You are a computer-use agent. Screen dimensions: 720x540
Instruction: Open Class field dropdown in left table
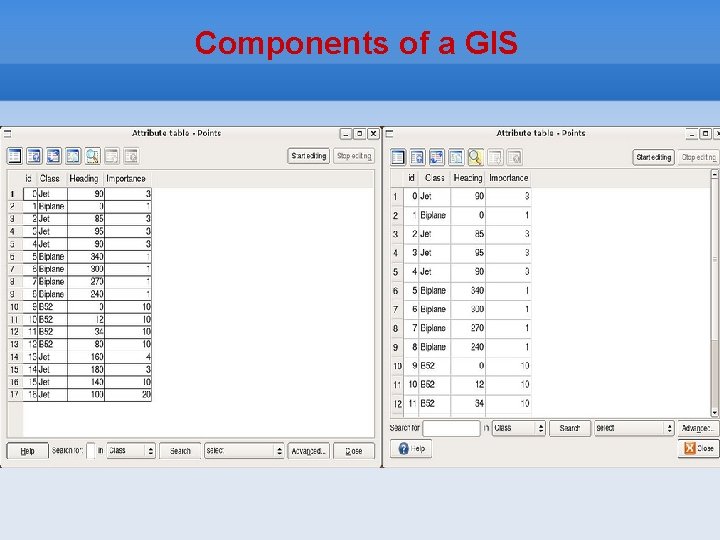[131, 451]
